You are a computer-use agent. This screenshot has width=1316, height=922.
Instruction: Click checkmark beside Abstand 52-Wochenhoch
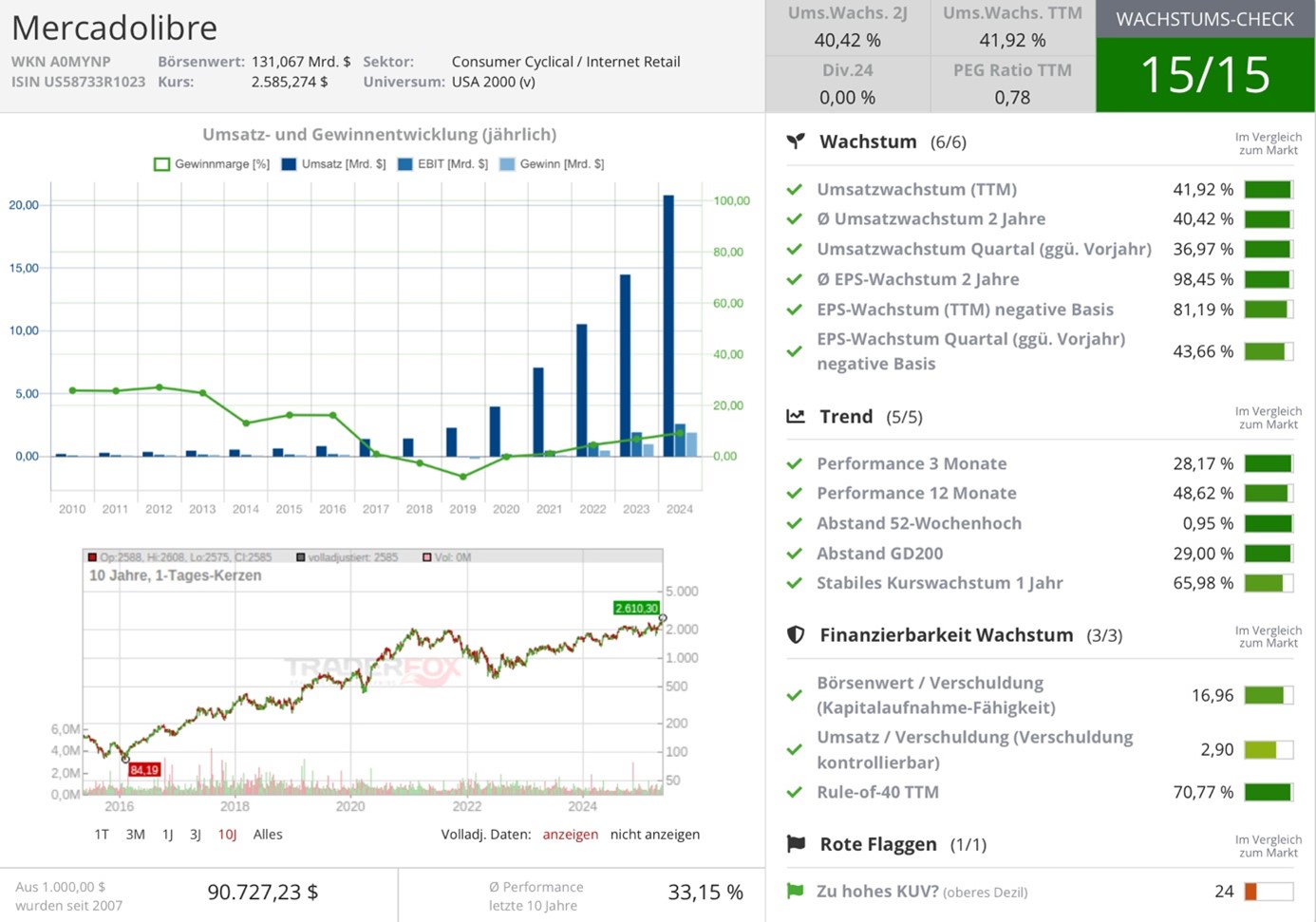[x=795, y=523]
